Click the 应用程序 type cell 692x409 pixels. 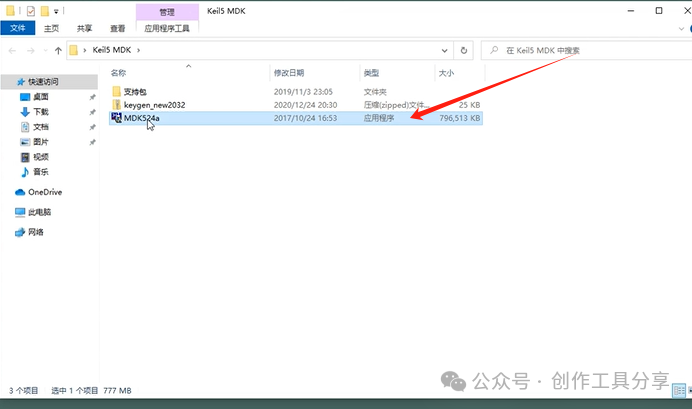tap(379, 118)
